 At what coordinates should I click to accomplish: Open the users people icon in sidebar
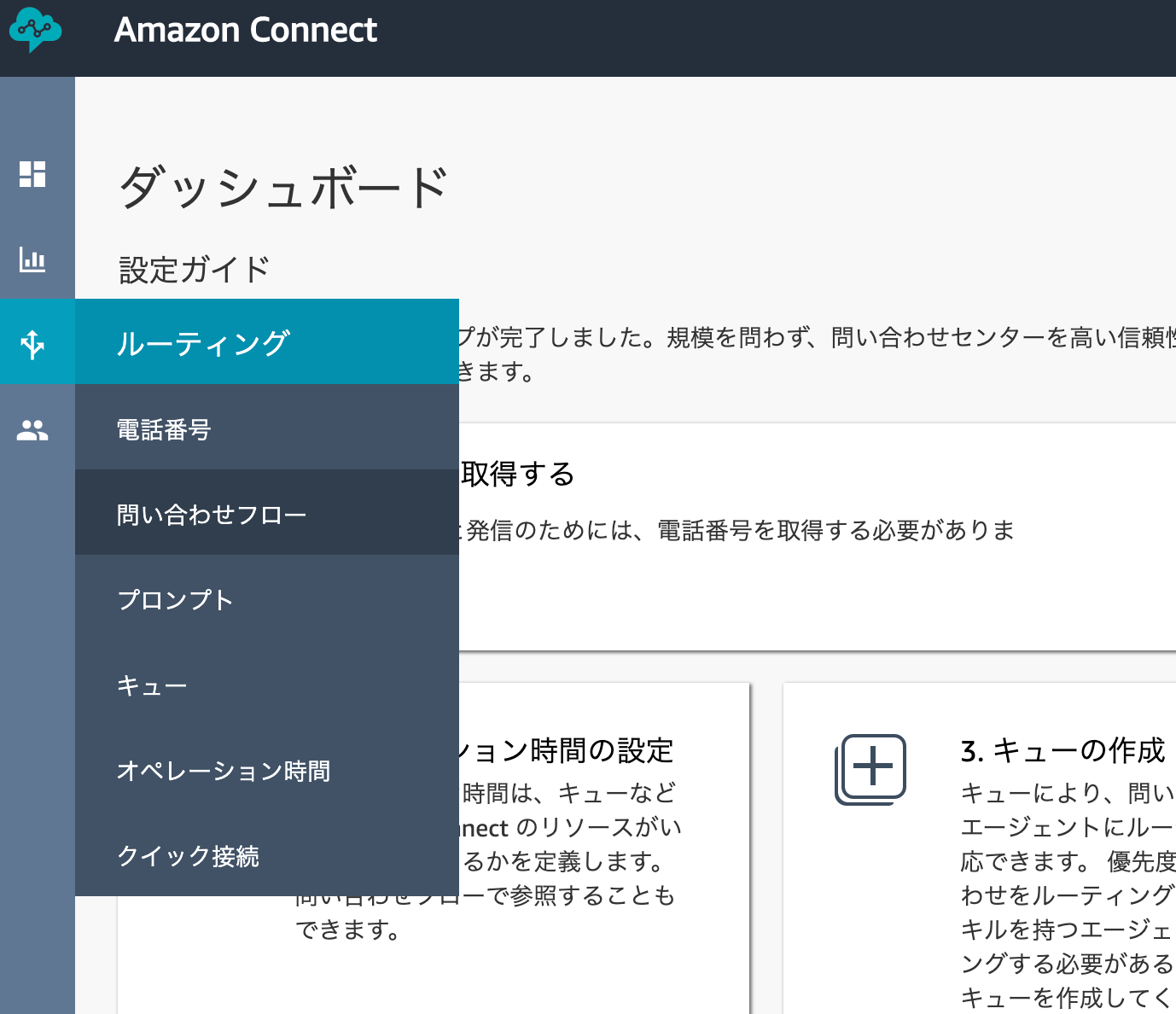(x=32, y=430)
